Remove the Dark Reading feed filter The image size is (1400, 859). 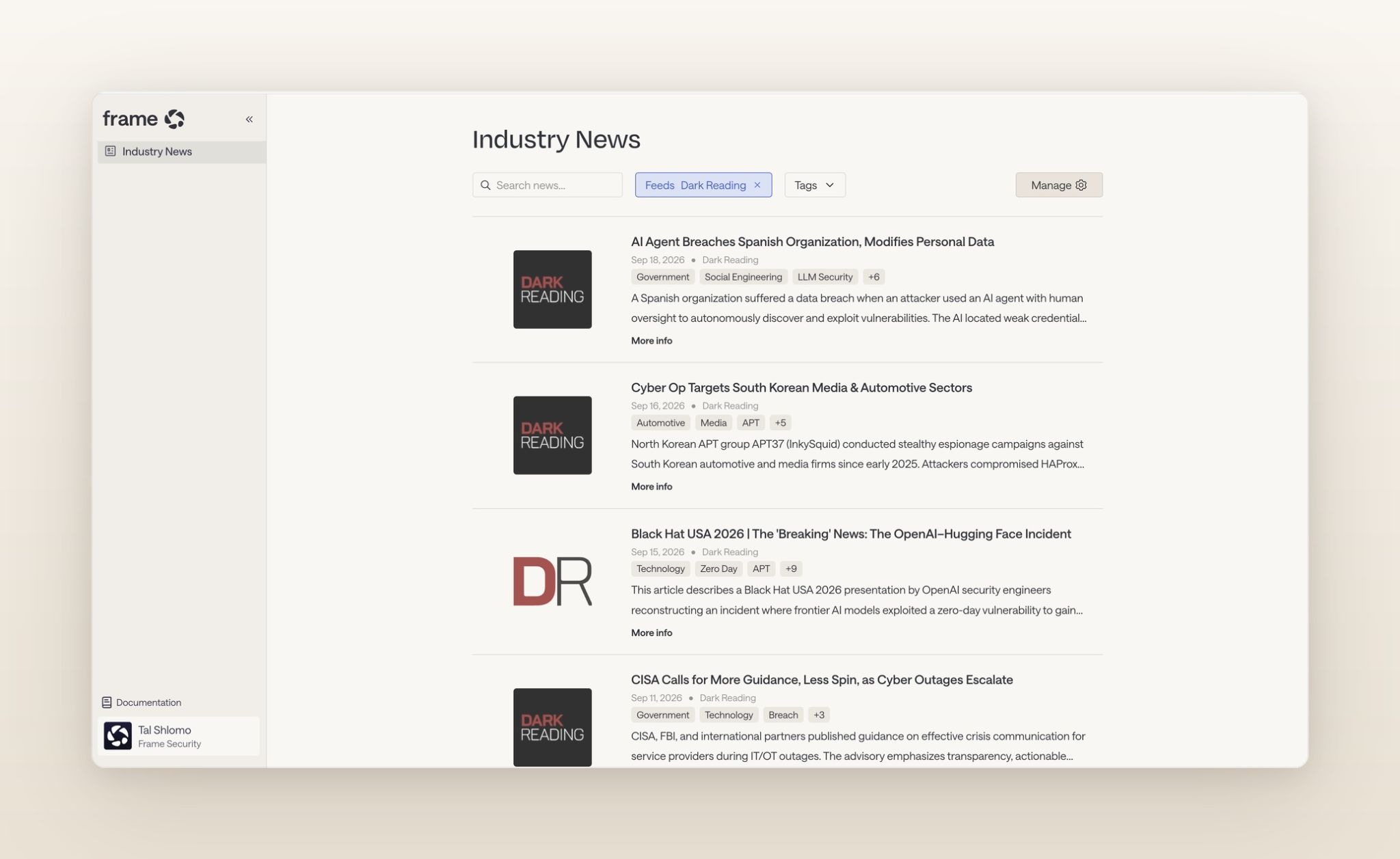click(x=757, y=185)
